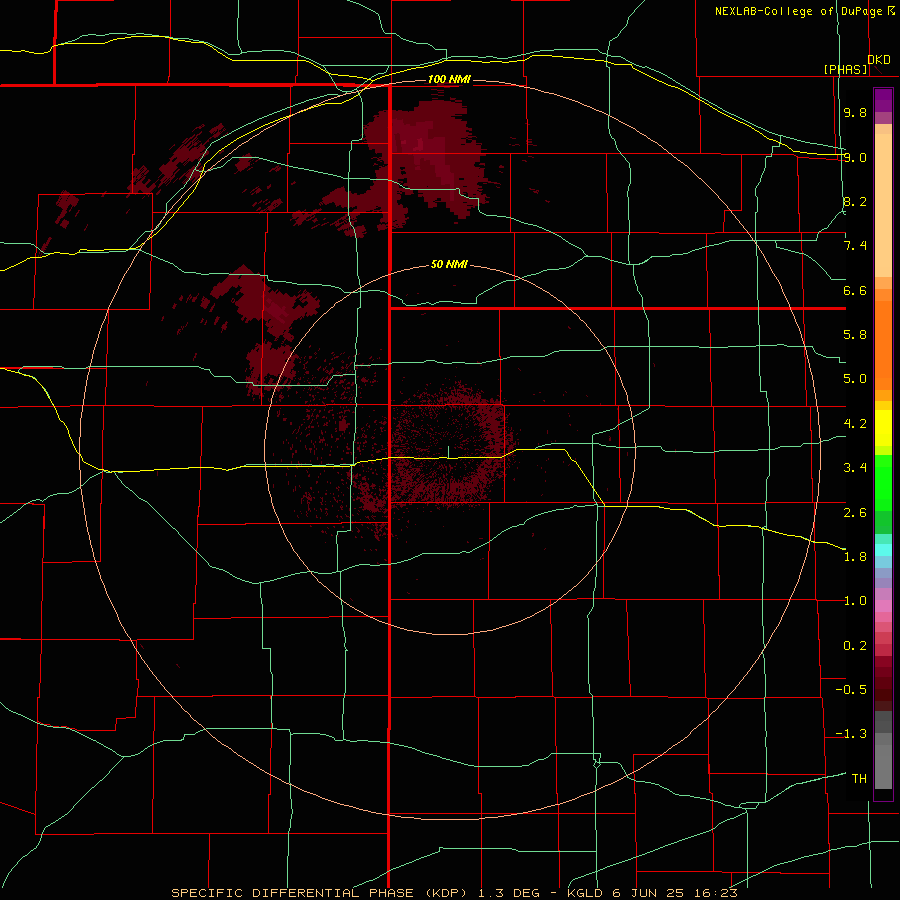Click the 3.4 scale value

tap(855, 468)
